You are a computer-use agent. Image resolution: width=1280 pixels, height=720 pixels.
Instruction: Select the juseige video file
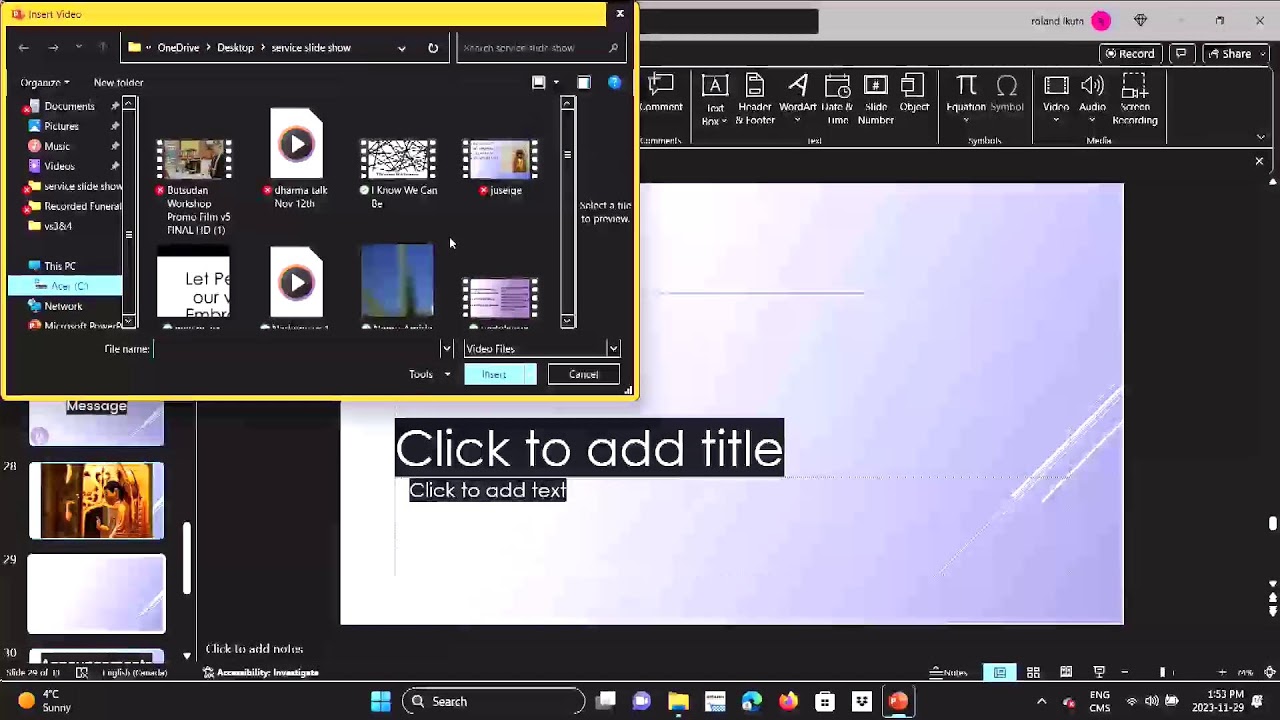tap(500, 167)
